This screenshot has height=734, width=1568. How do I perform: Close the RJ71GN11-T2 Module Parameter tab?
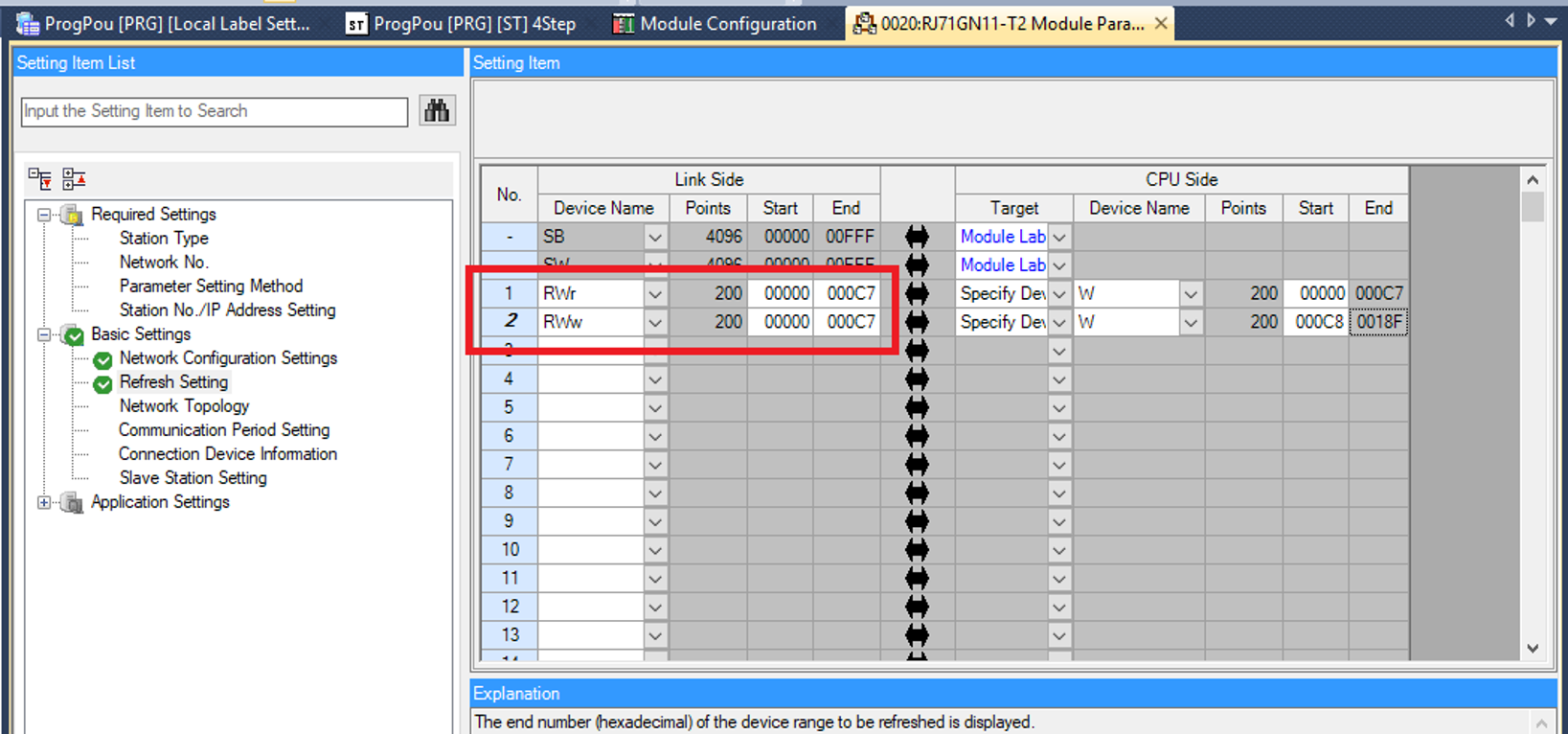click(1161, 24)
